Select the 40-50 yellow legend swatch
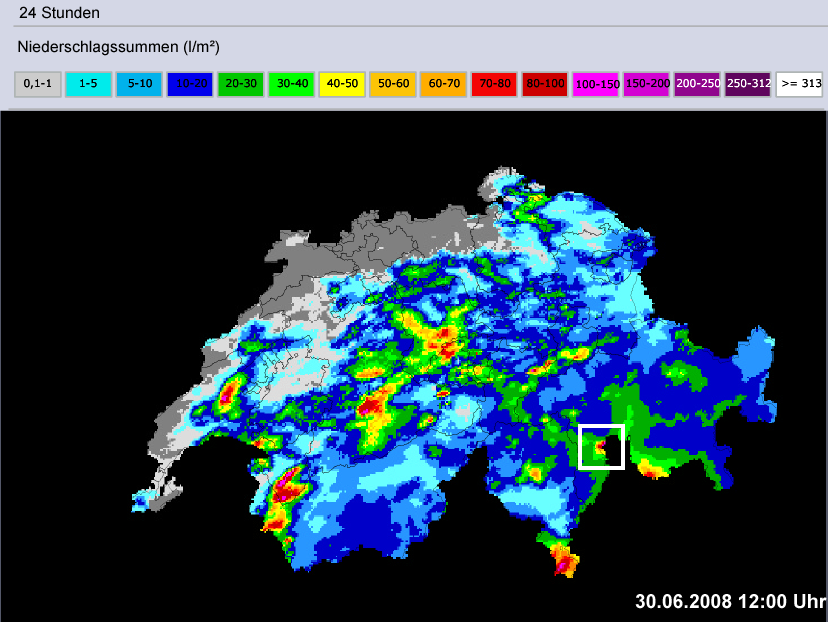 coord(342,84)
